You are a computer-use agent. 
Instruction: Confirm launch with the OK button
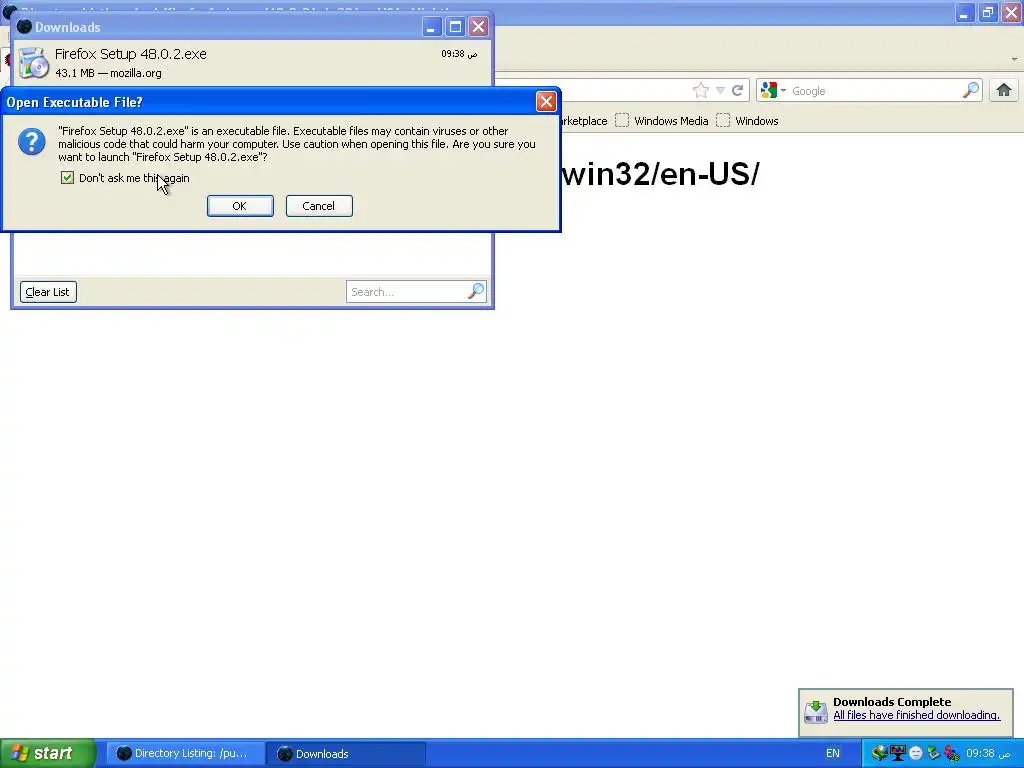[x=240, y=206]
